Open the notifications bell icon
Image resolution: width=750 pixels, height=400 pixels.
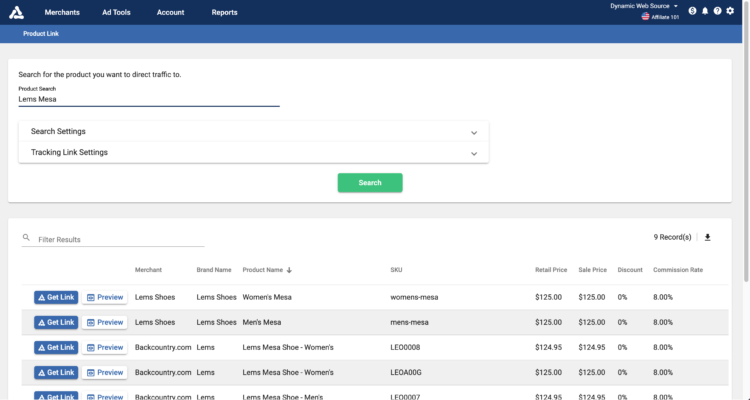[705, 11]
